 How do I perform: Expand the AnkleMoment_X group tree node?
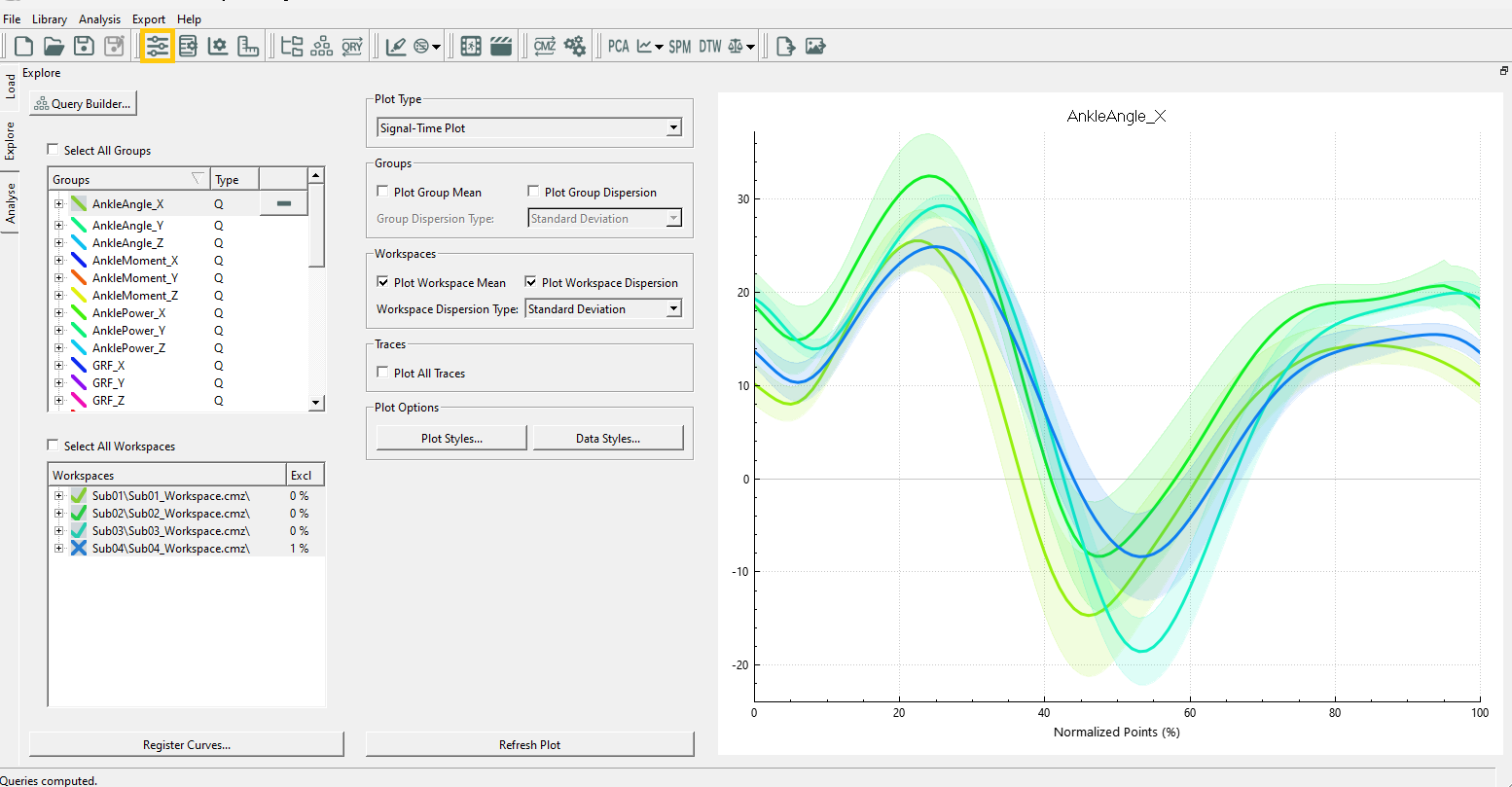(58, 261)
